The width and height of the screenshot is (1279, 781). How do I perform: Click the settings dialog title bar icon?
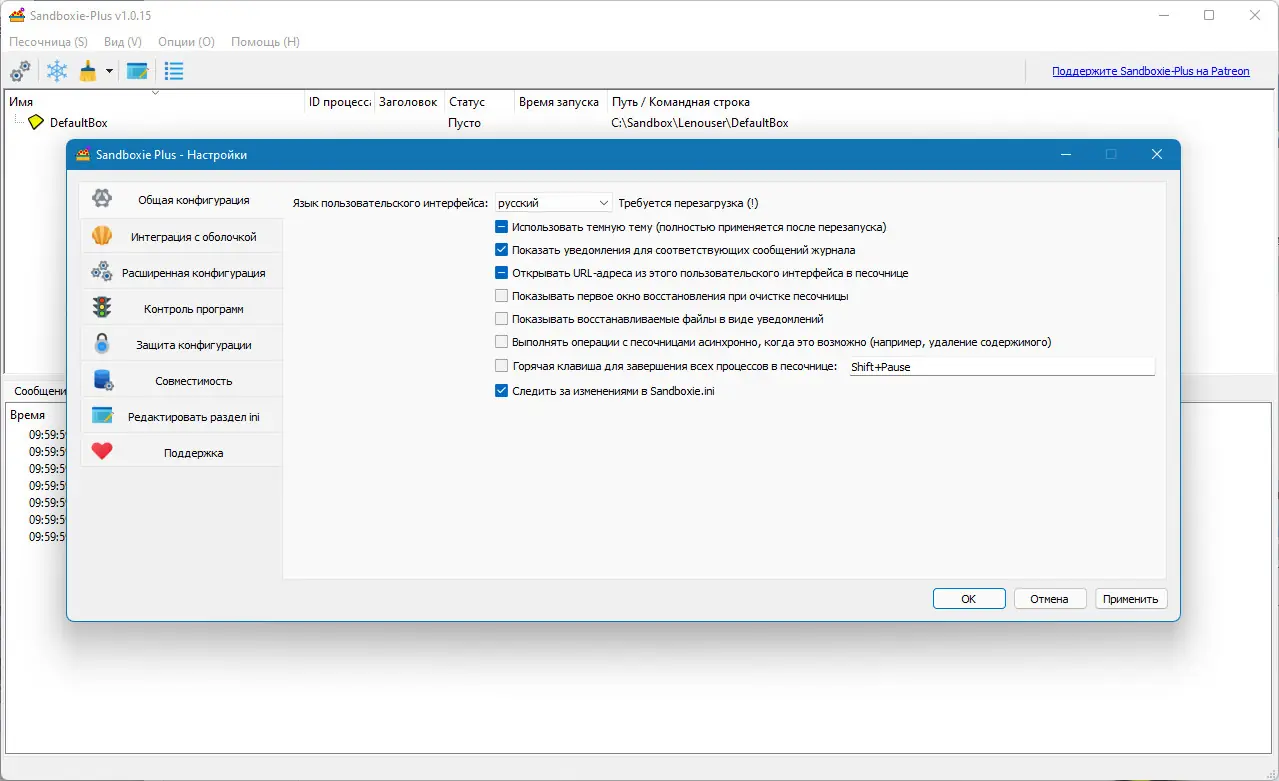(x=83, y=155)
